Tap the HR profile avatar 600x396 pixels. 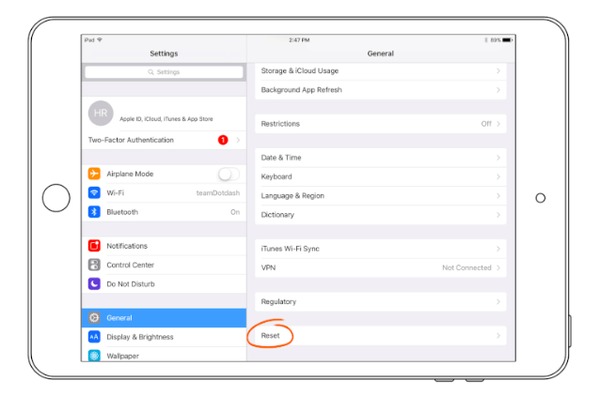coord(101,113)
